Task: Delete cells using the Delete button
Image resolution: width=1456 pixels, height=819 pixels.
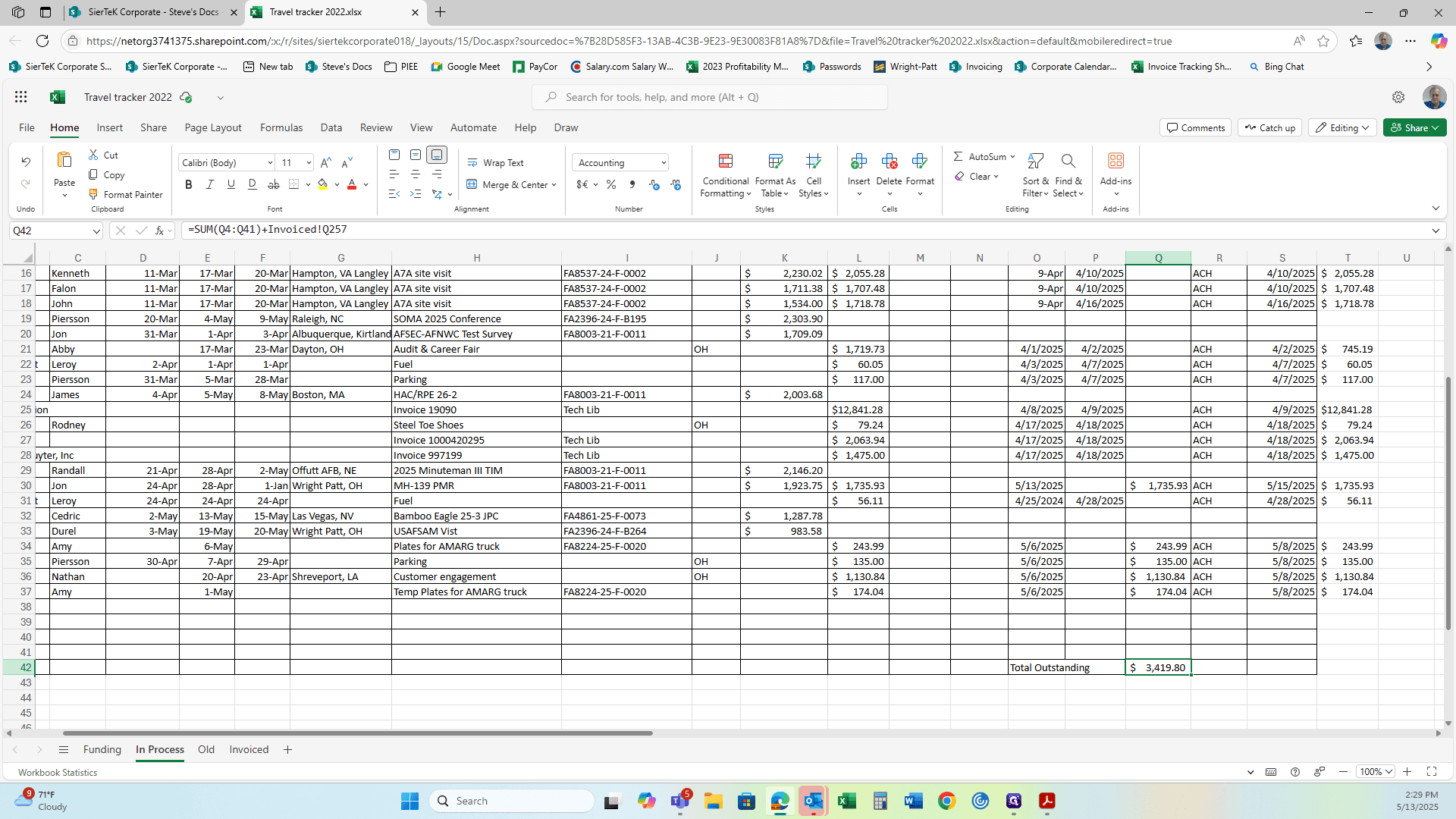Action: (889, 175)
